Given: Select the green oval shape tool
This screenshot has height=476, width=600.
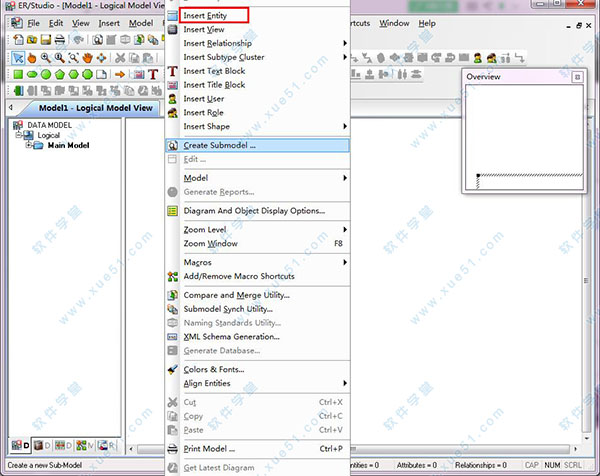Looking at the screenshot, I should [x=32, y=74].
